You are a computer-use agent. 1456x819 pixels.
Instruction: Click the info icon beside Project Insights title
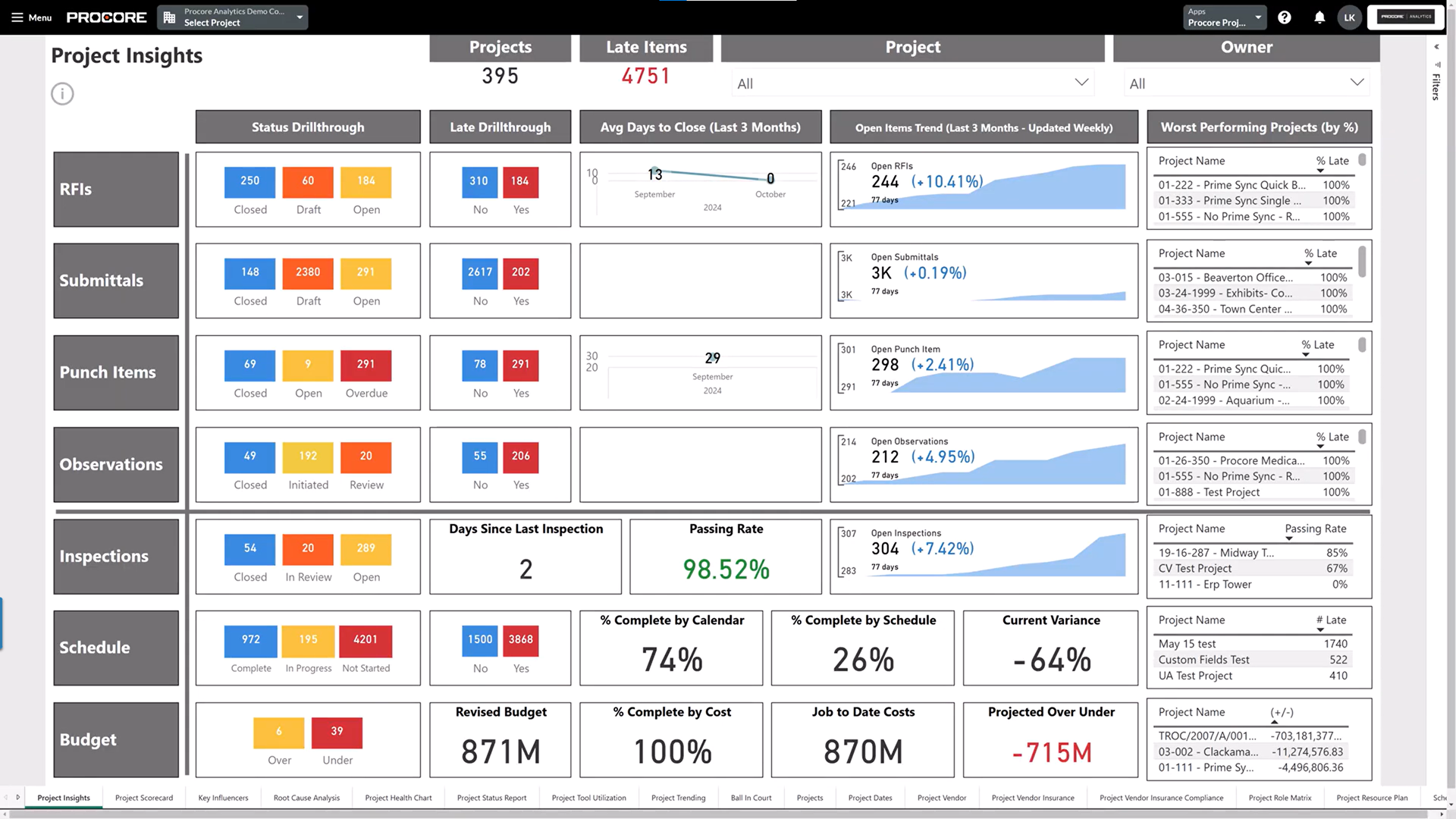[62, 93]
